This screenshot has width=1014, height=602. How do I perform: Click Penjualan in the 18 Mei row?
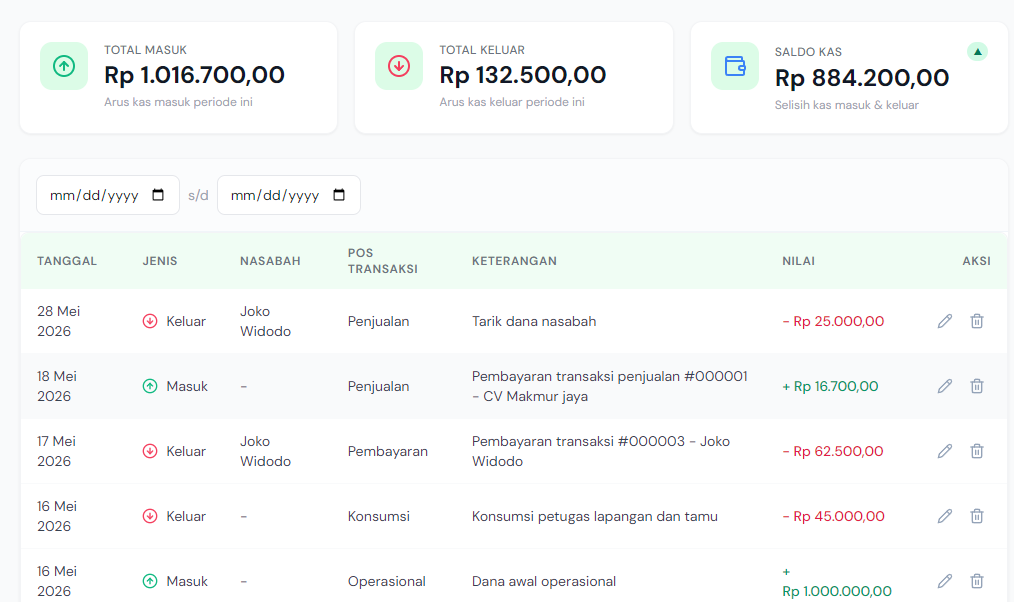click(378, 386)
